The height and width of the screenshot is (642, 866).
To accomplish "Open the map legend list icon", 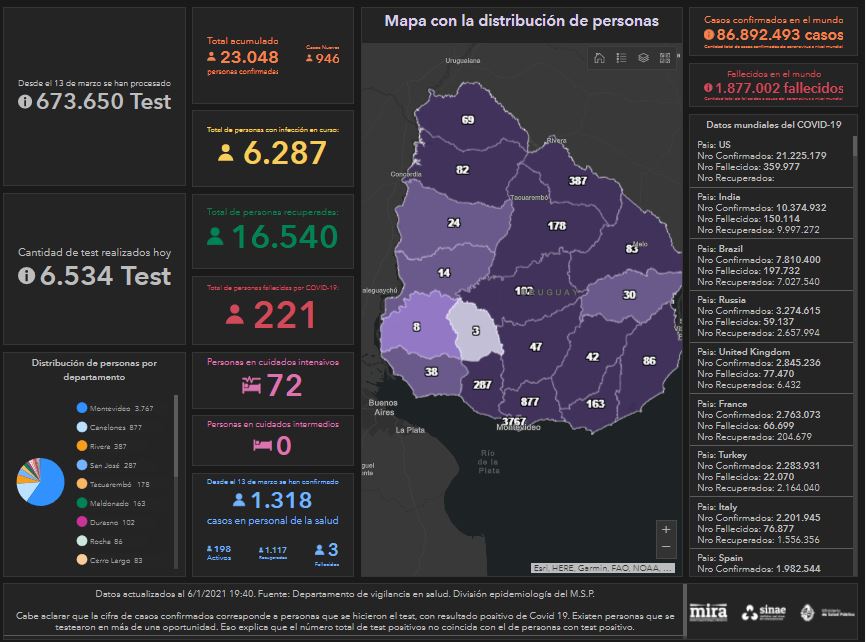I will pyautogui.click(x=621, y=58).
